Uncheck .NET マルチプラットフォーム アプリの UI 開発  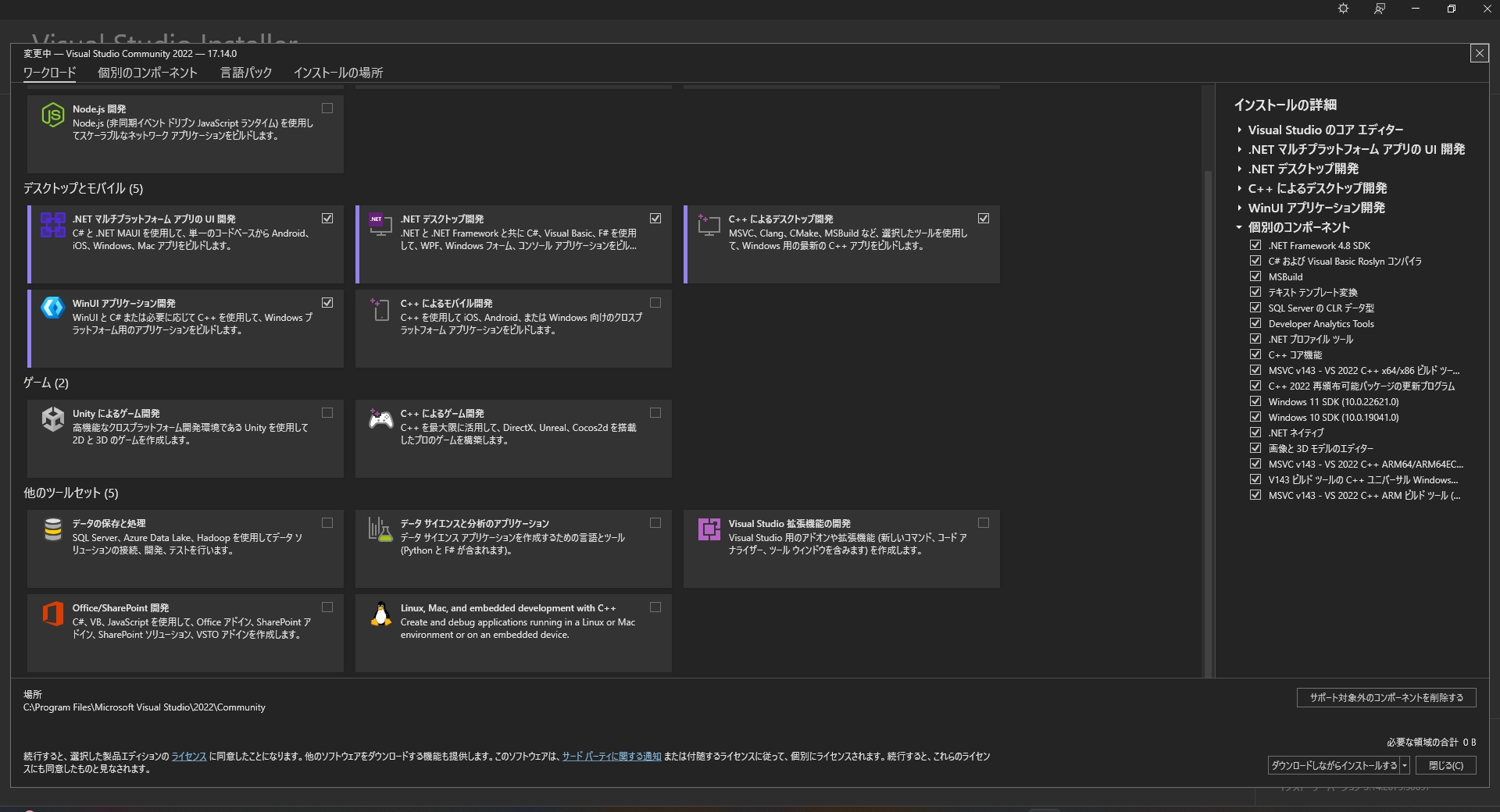[327, 219]
